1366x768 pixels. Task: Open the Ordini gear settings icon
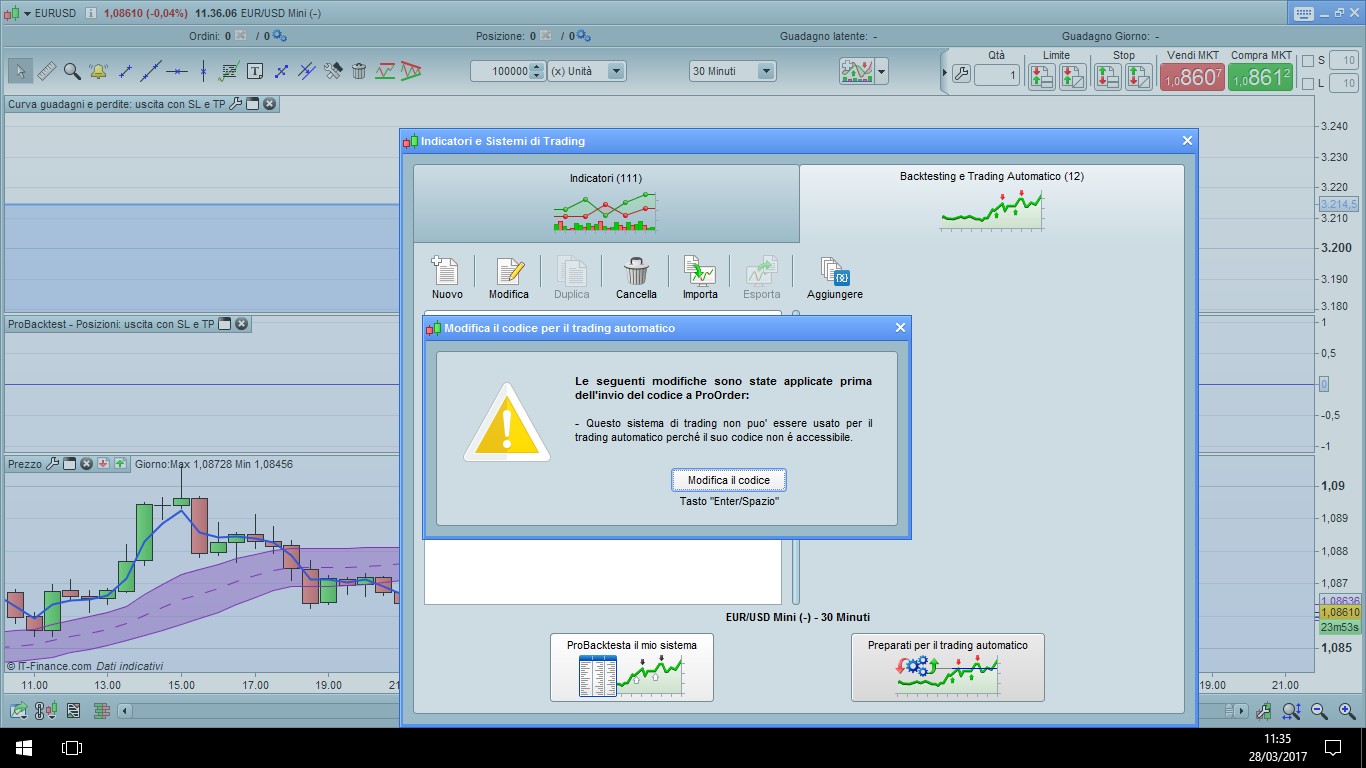pos(279,36)
